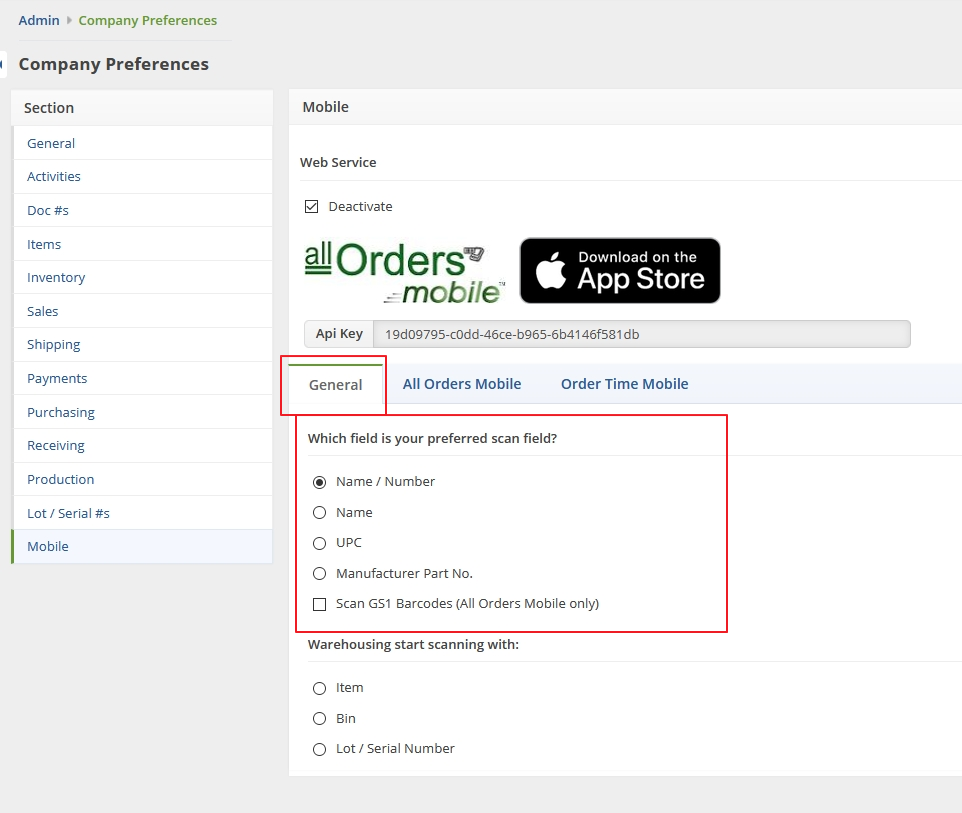Open the Order Time Mobile tab

[x=625, y=384]
